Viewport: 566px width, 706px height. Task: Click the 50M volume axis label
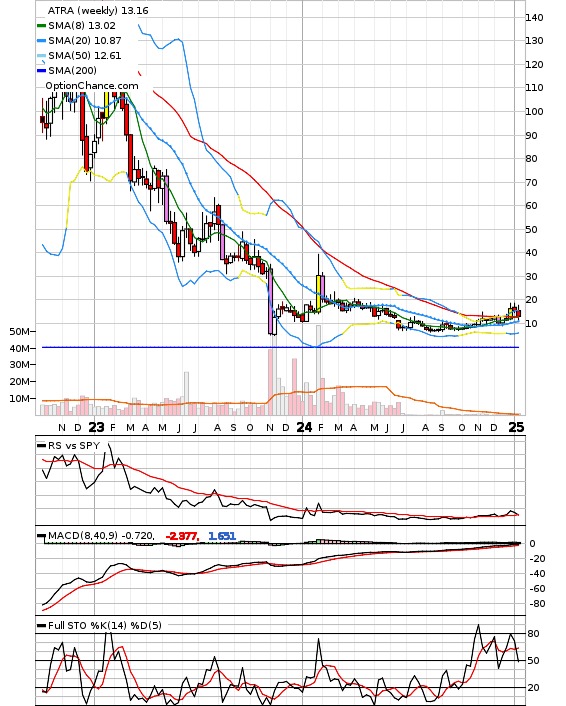coord(19,331)
